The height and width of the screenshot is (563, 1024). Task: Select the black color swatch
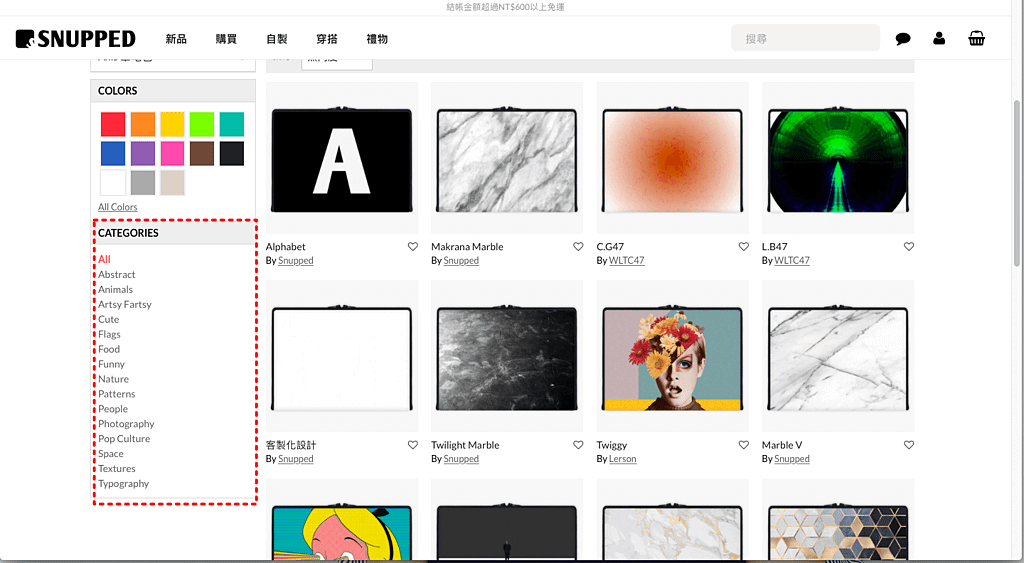click(232, 153)
